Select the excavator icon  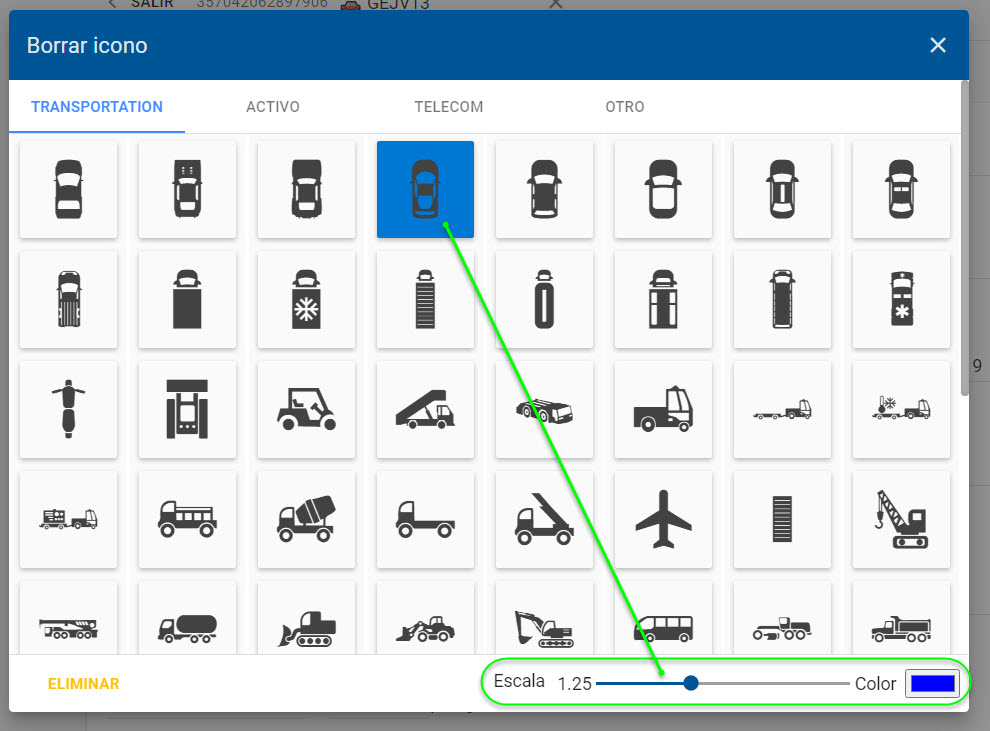544,627
